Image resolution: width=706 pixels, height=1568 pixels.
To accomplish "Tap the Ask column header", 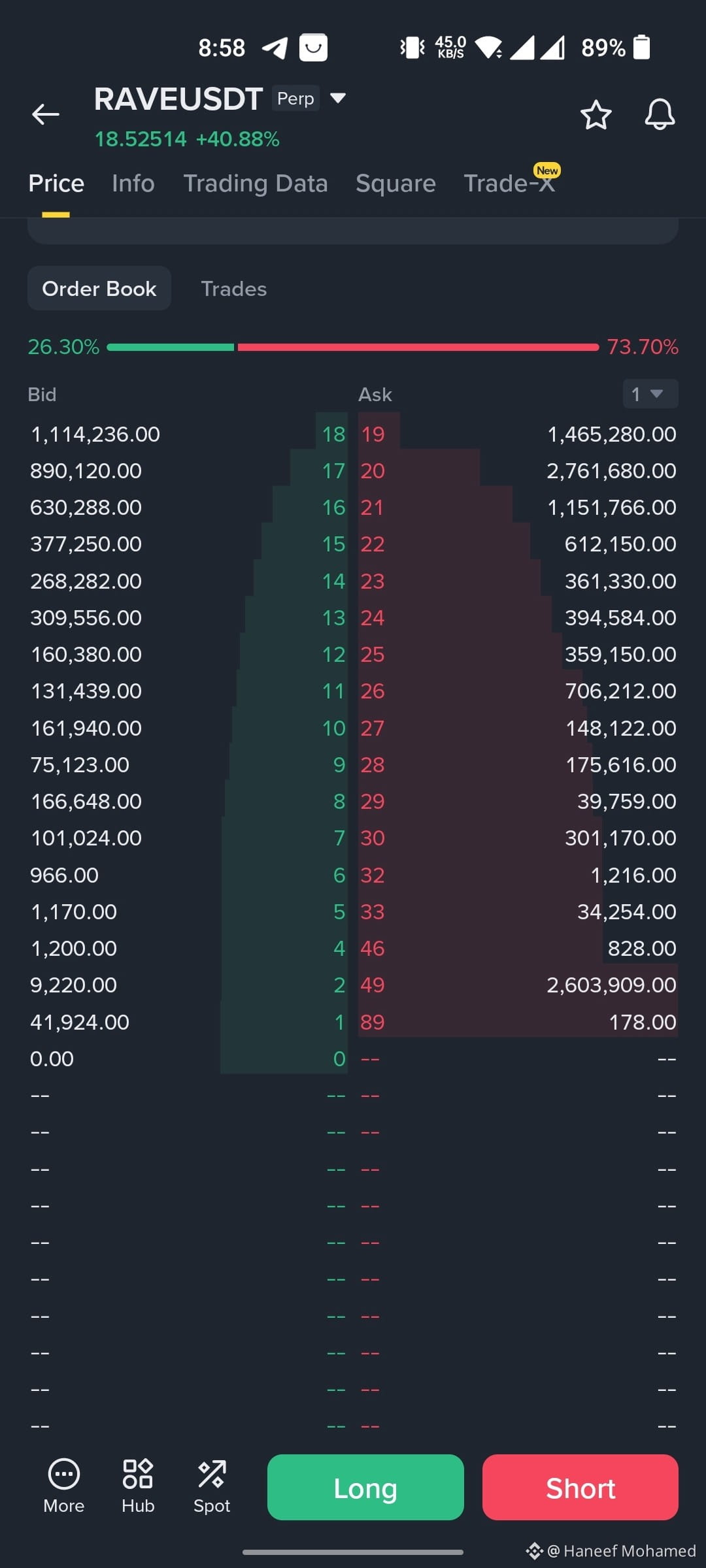I will tap(375, 395).
